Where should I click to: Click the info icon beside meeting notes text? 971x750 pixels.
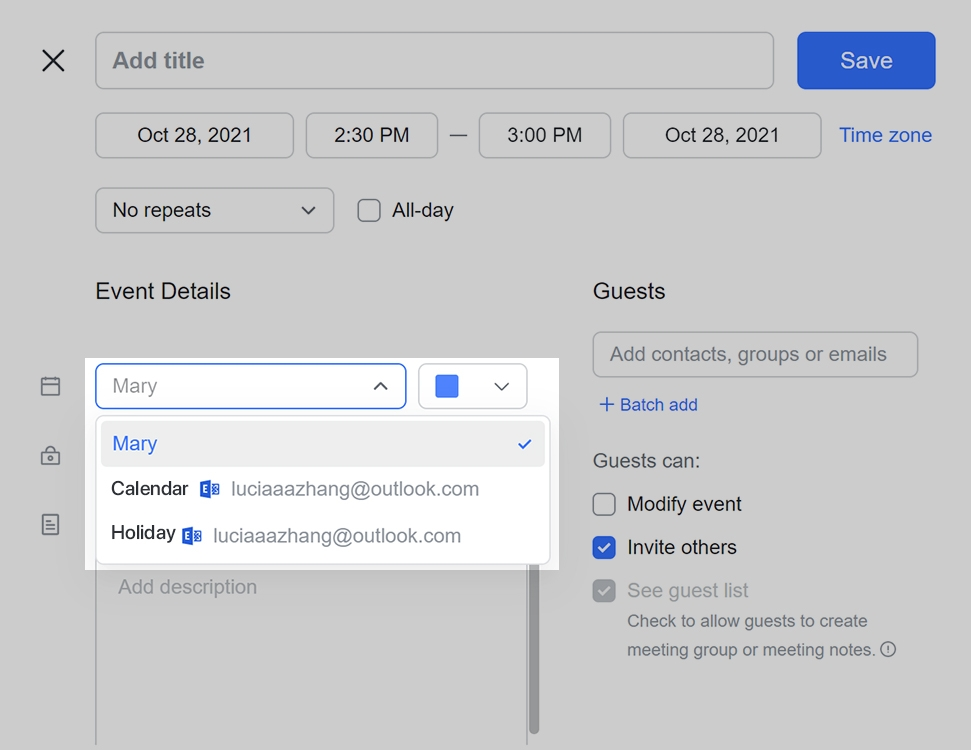tap(888, 650)
